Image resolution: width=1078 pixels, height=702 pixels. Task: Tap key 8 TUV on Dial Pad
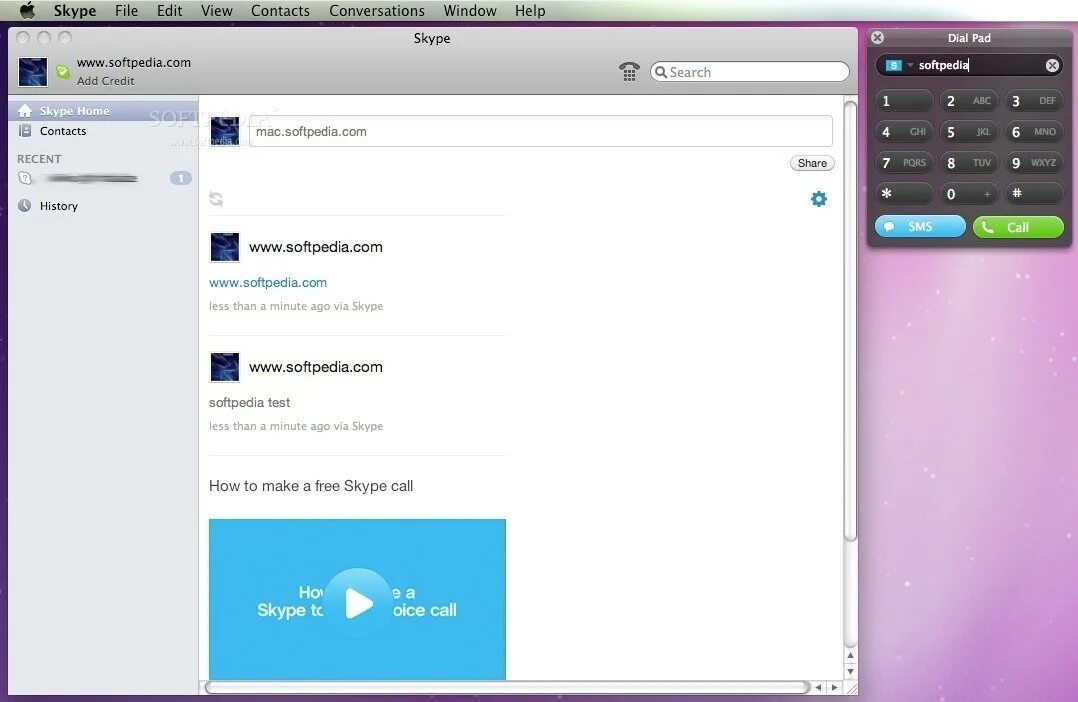(969, 163)
